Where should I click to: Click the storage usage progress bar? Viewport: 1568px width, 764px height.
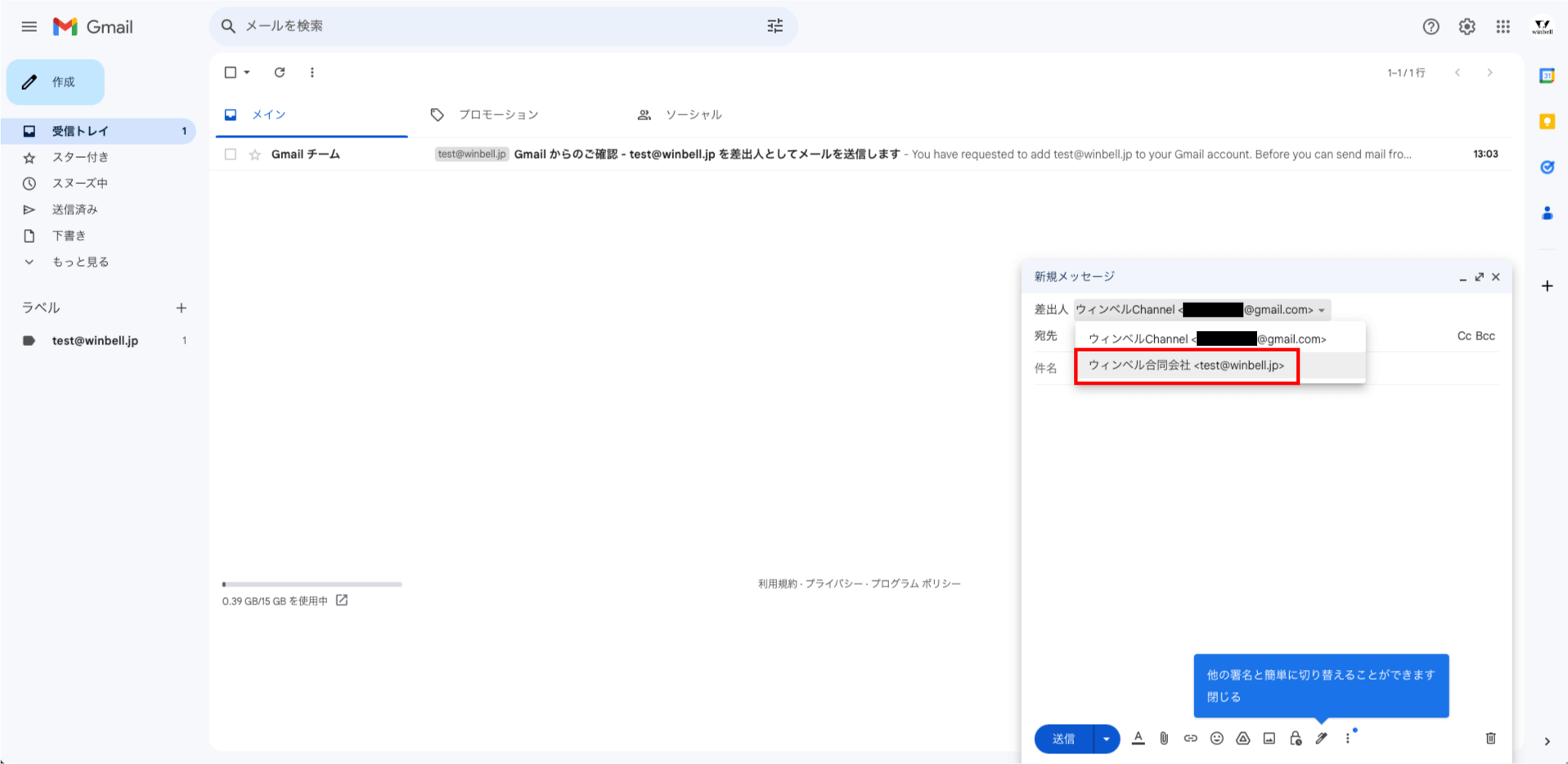312,584
